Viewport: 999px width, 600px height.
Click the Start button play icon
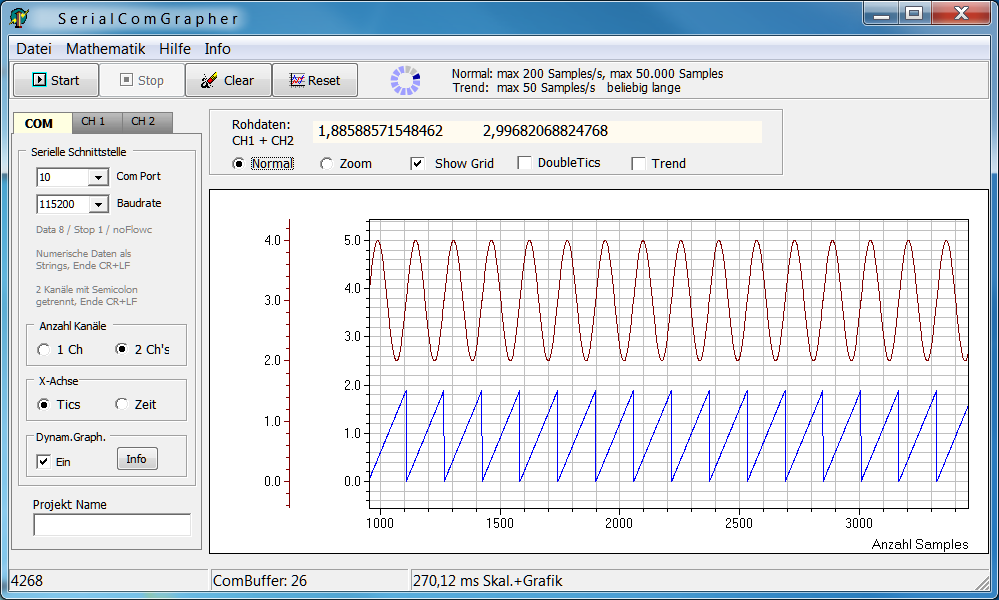tap(40, 80)
